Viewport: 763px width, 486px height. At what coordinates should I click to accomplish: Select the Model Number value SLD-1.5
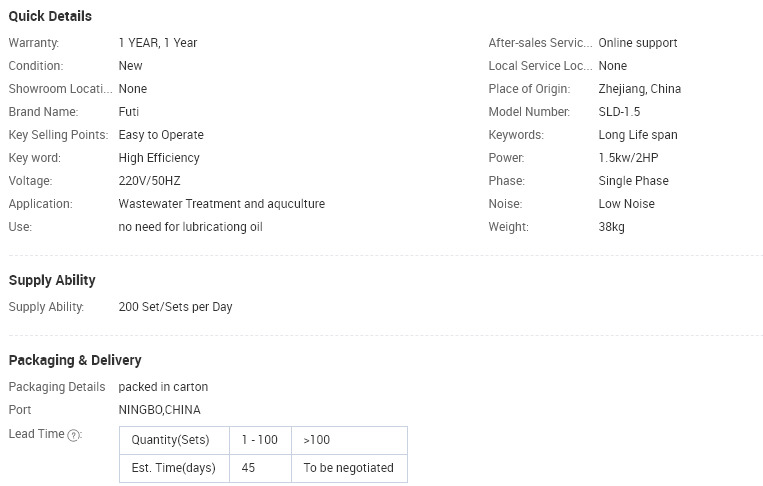619,112
